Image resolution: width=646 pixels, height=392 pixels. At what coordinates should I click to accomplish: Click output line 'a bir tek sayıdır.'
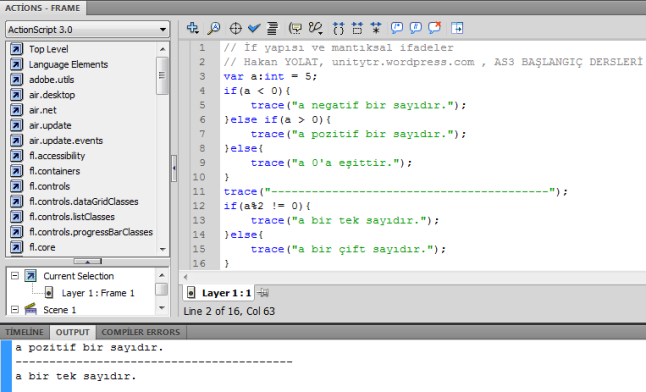[76, 376]
